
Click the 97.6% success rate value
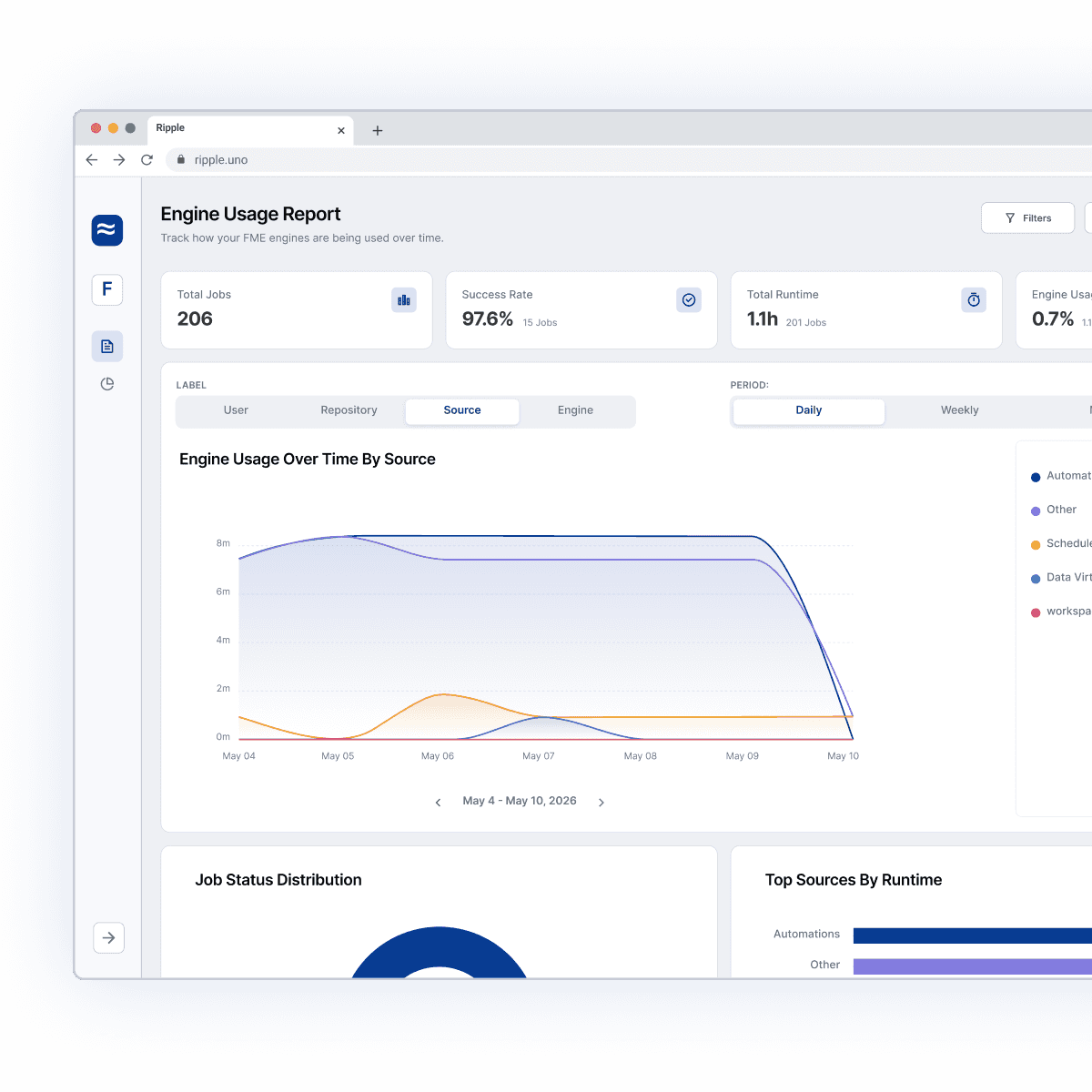point(488,318)
